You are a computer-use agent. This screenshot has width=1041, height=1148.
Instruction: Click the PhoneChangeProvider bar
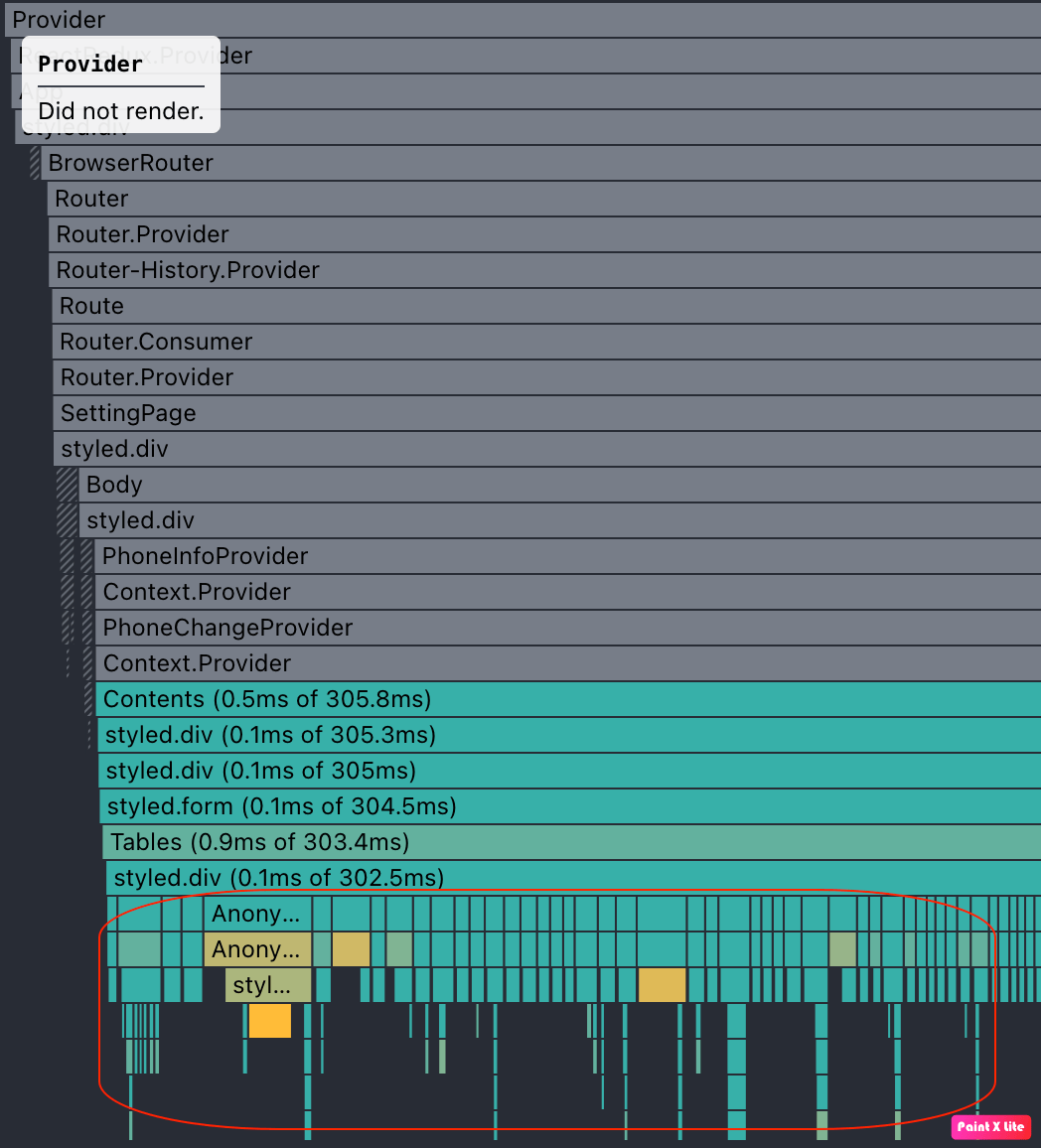[568, 628]
